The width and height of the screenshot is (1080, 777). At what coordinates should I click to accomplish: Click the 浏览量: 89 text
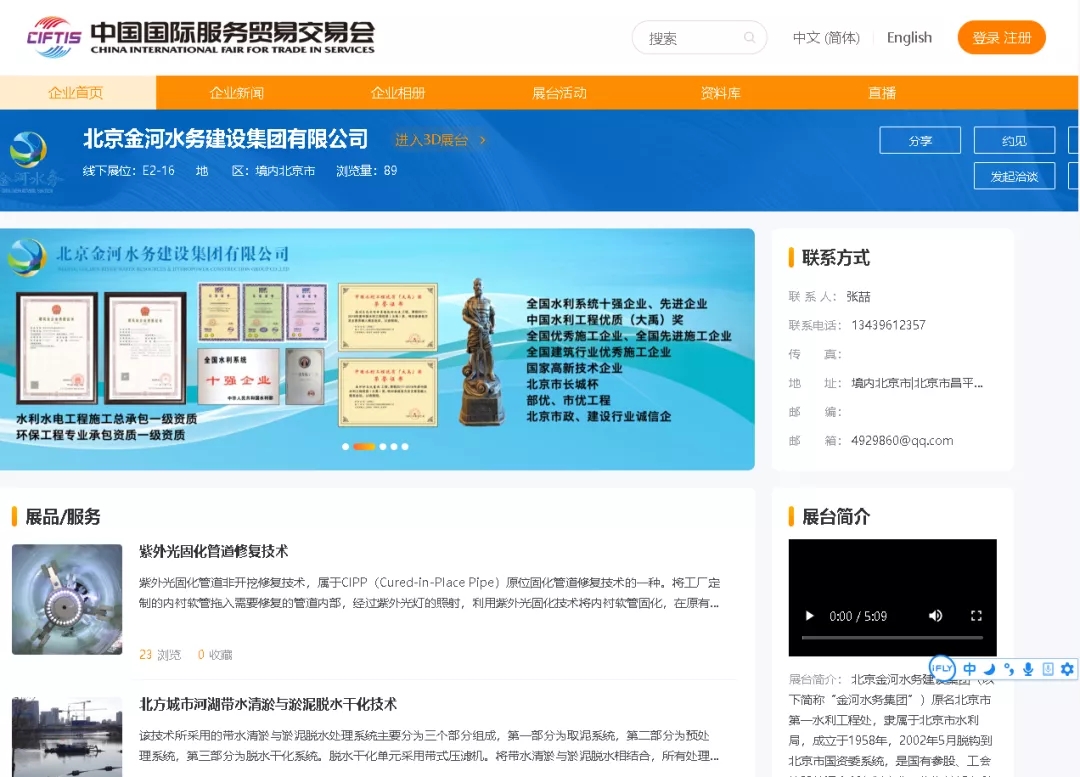(x=366, y=171)
